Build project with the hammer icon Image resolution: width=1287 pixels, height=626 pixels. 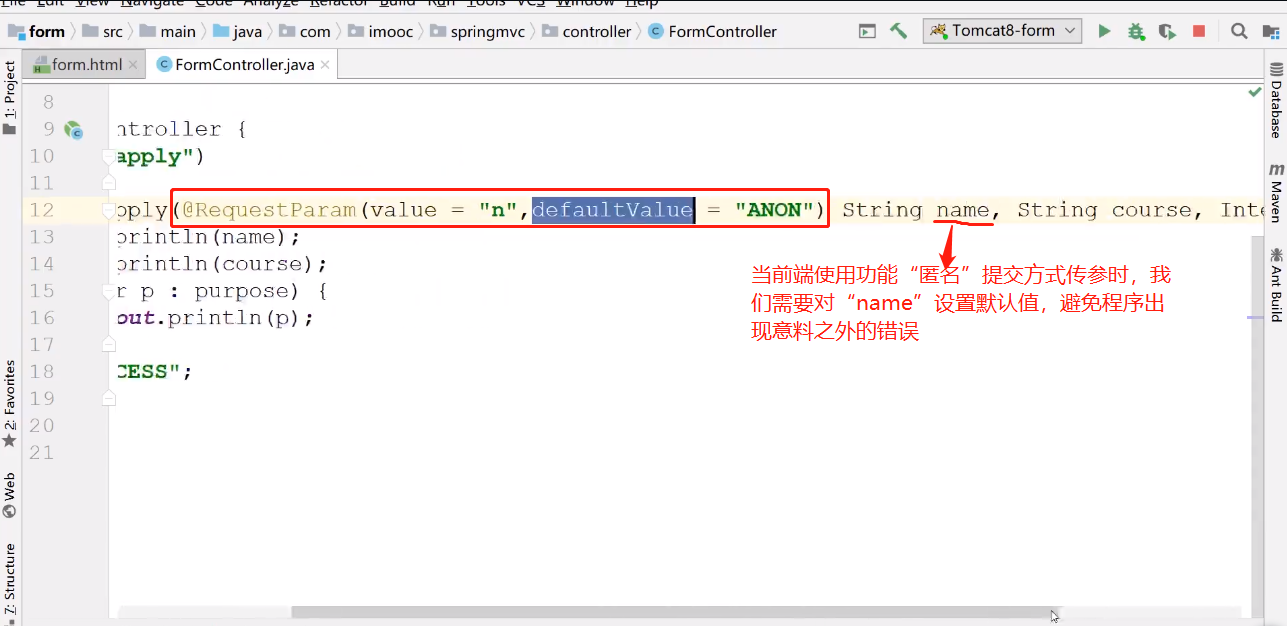pyautogui.click(x=898, y=31)
